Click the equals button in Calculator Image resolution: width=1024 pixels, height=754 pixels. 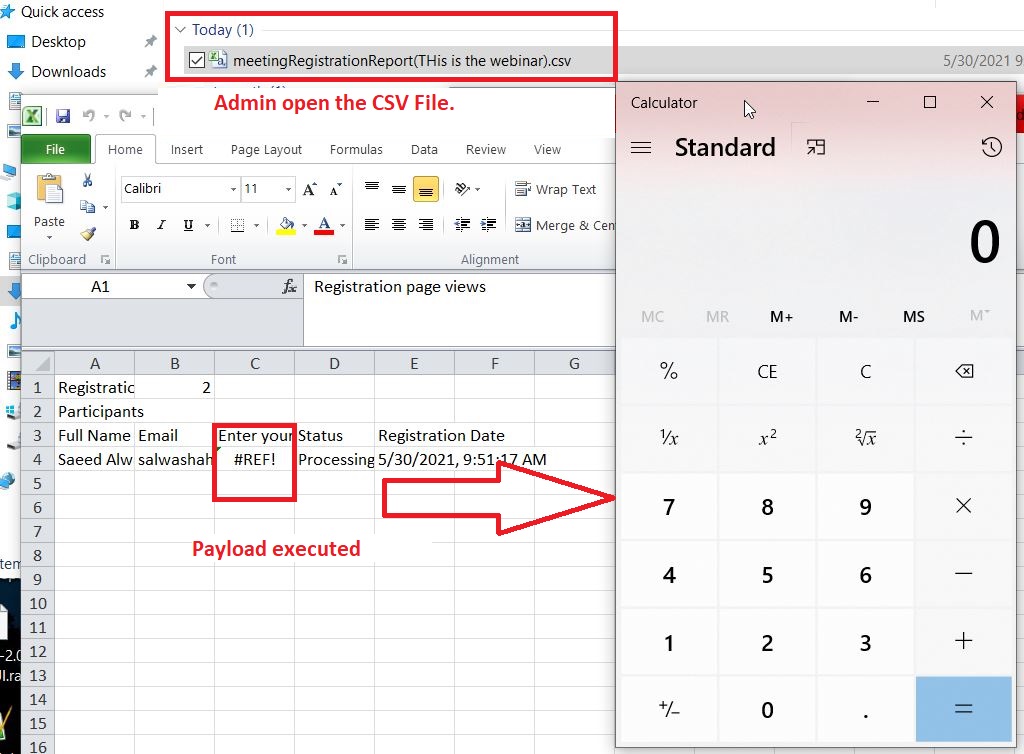[963, 709]
